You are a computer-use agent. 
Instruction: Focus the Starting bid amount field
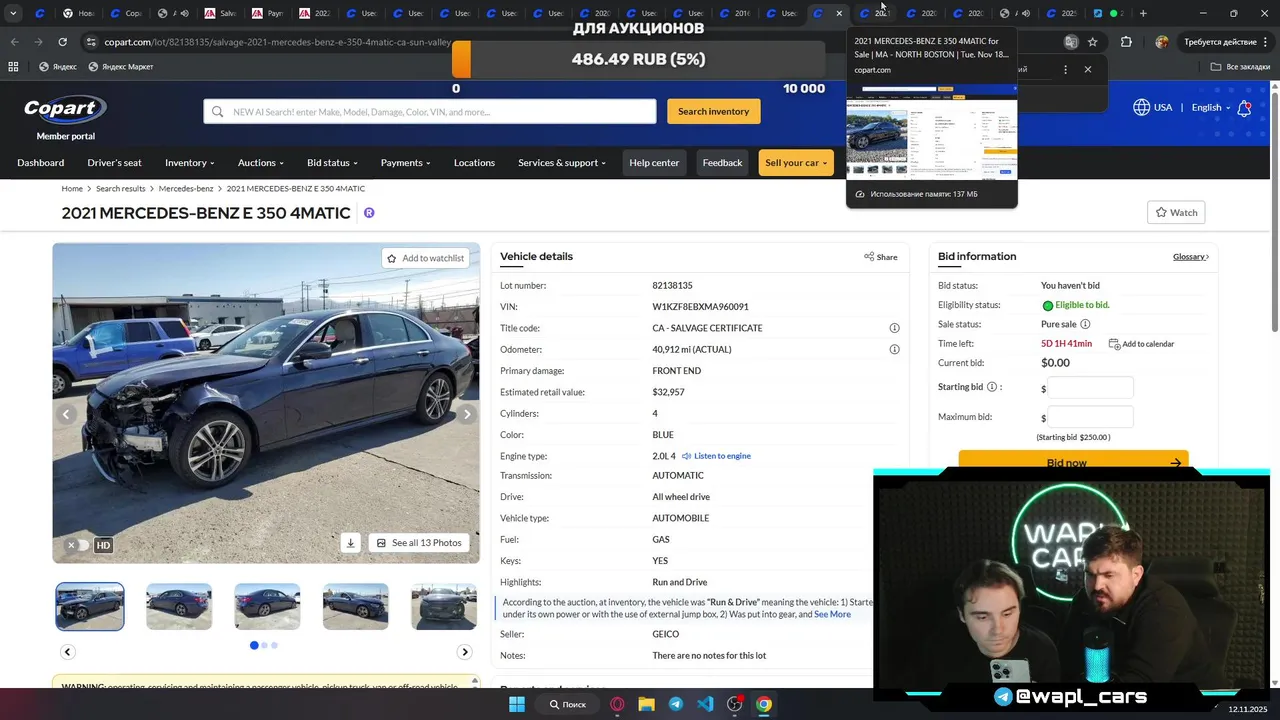[x=1090, y=388]
